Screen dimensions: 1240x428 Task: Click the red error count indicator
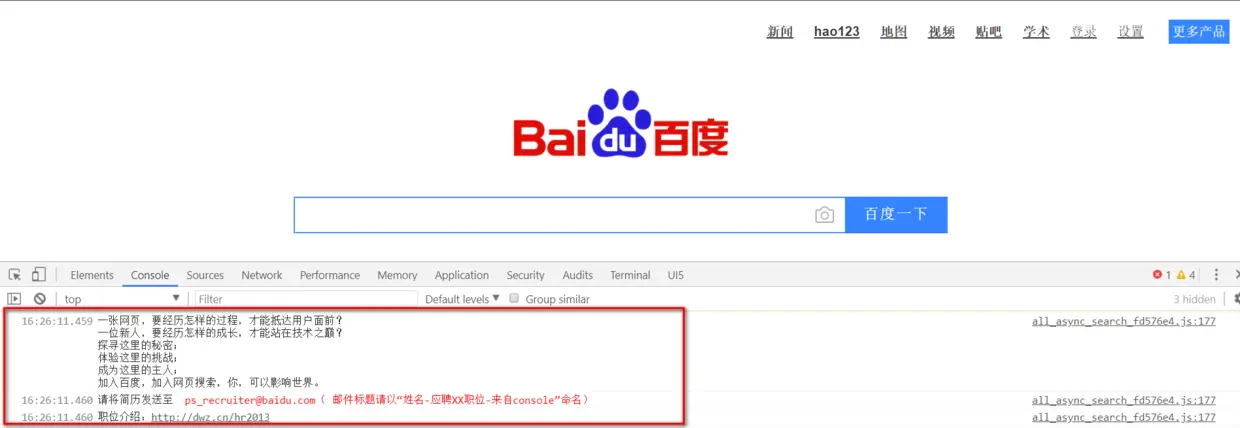click(1162, 275)
